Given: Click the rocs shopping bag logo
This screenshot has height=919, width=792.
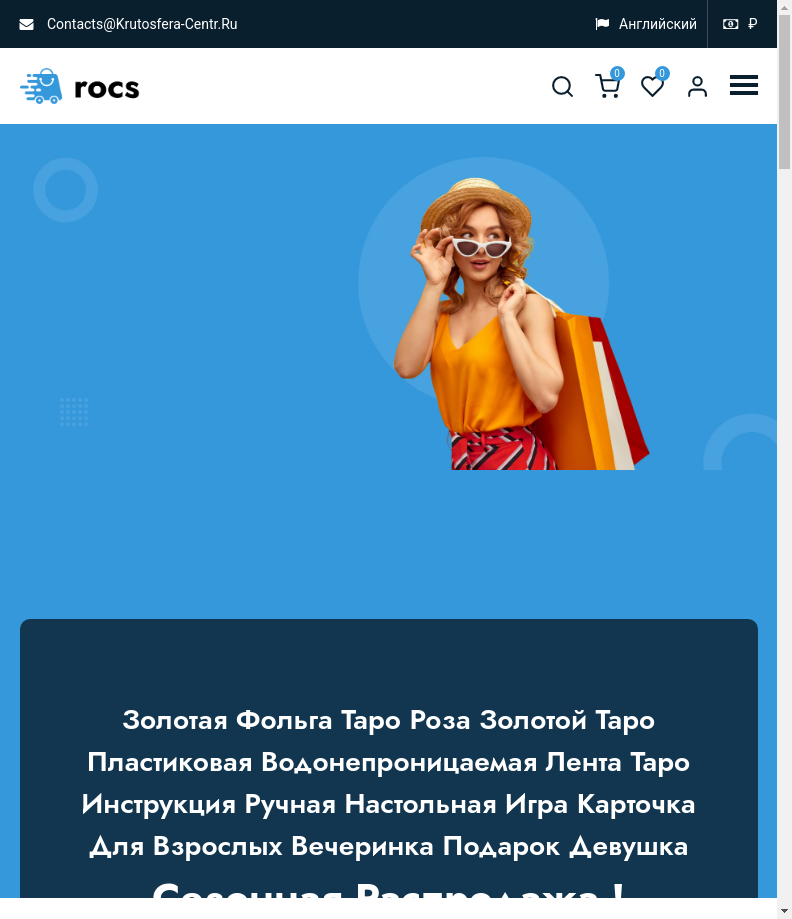Looking at the screenshot, I should tap(41, 86).
